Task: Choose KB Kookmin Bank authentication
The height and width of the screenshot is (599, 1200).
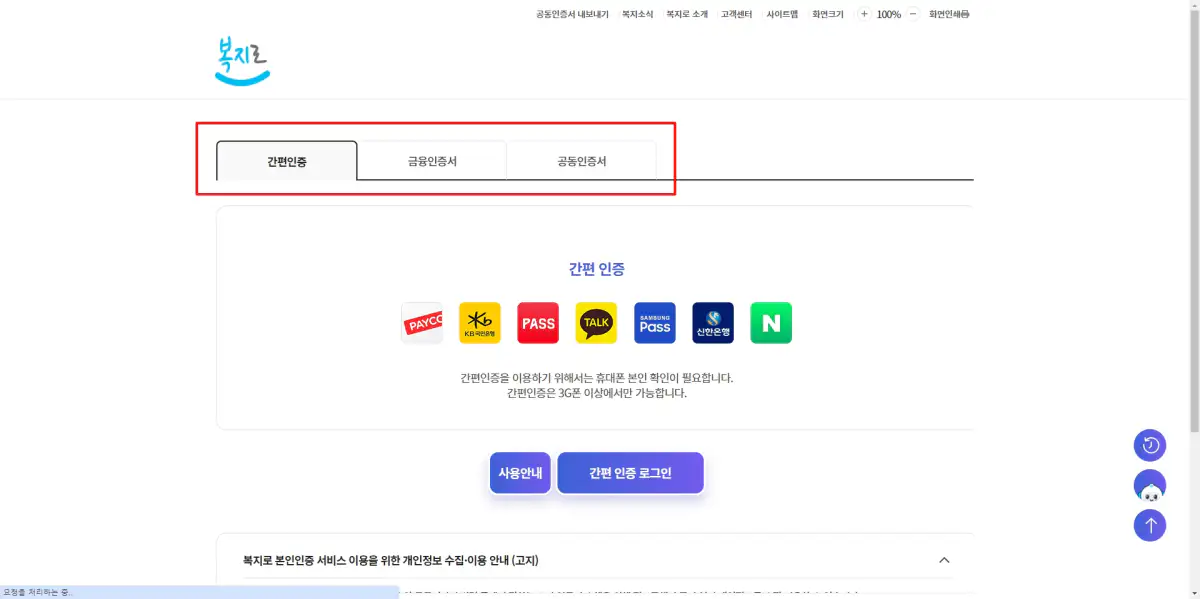Action: pos(480,323)
